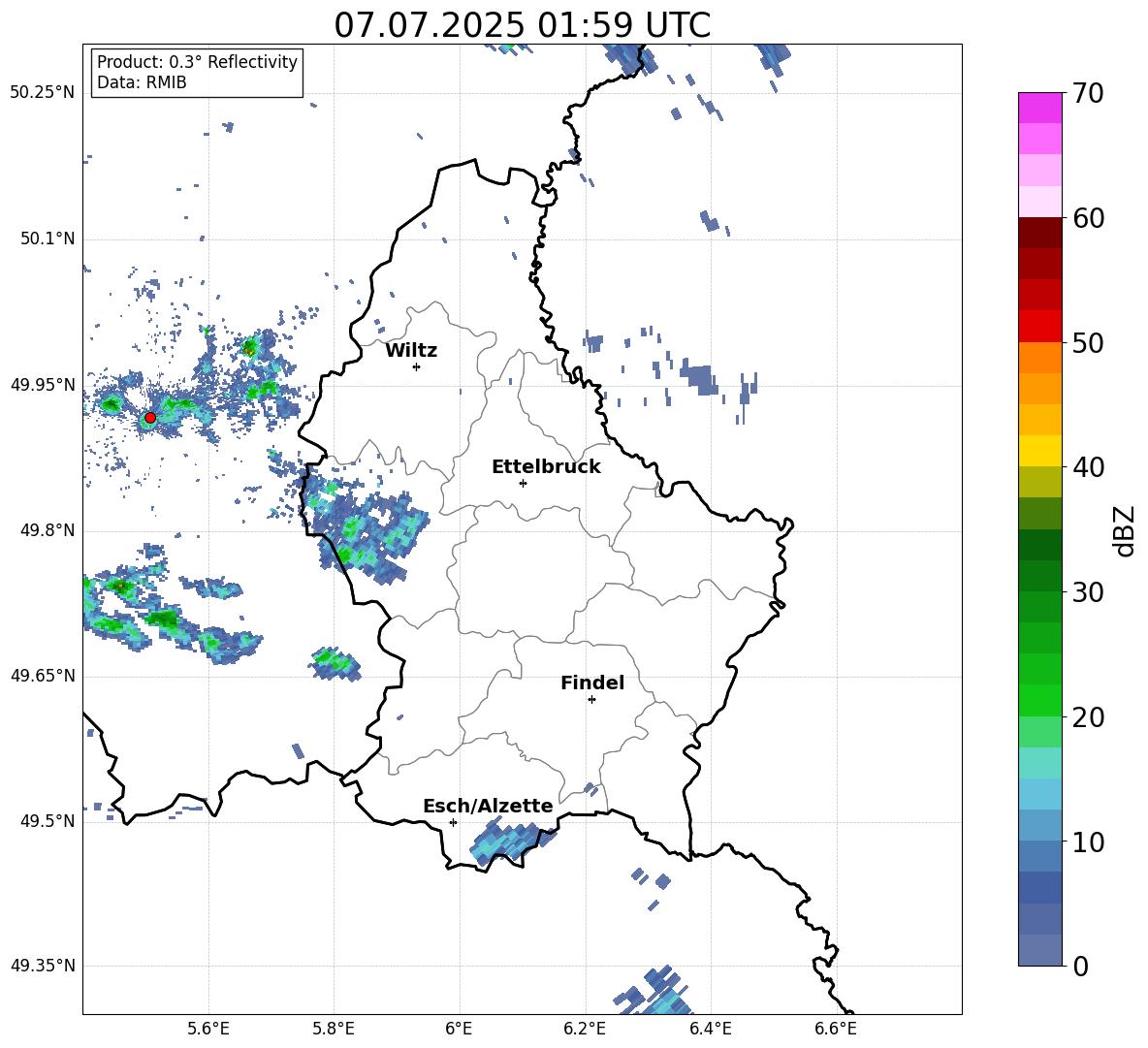Click the 6°E longitude label
1148x1048 pixels.
click(459, 1029)
